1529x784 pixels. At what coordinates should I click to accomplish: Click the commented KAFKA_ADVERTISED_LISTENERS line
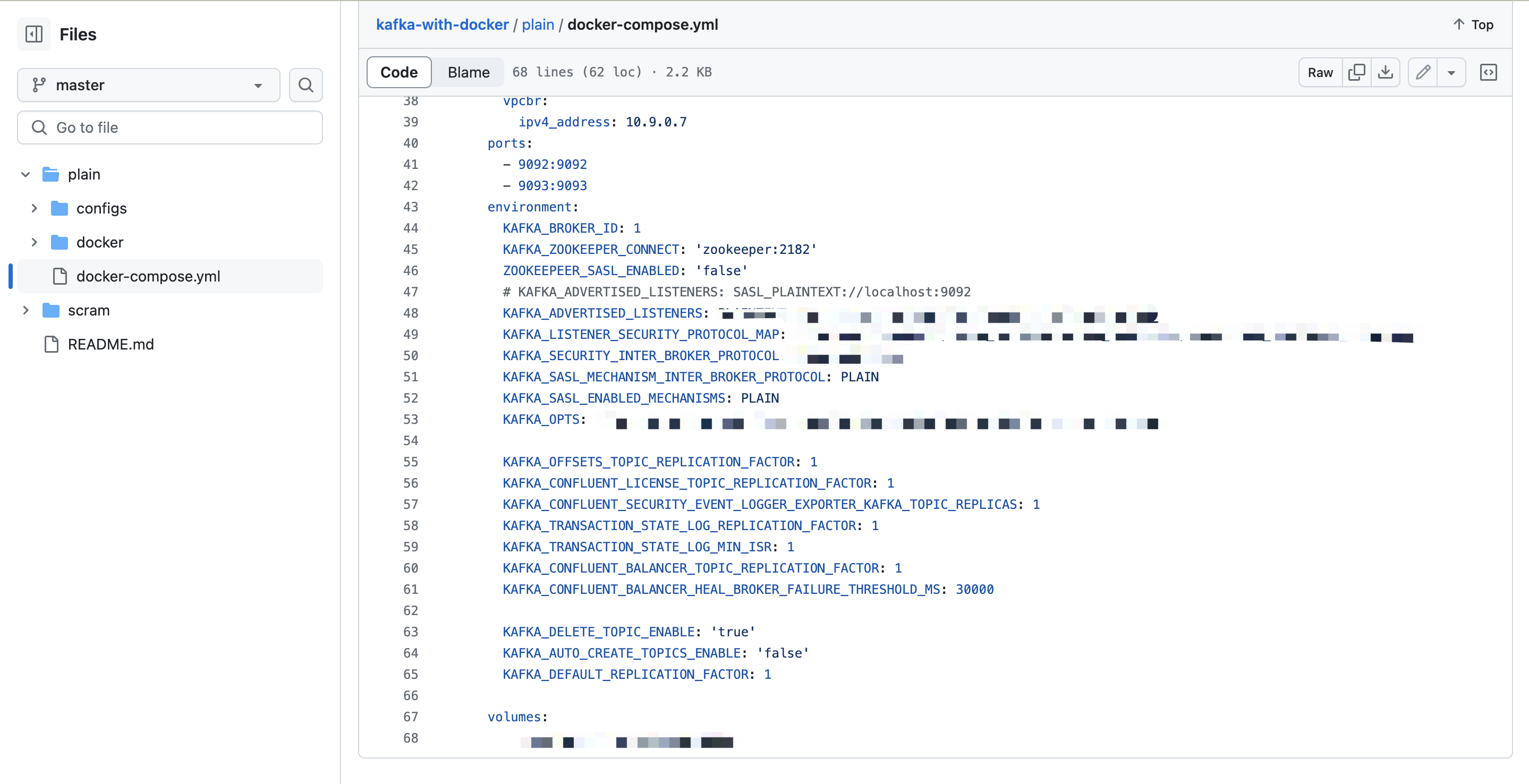pos(736,292)
